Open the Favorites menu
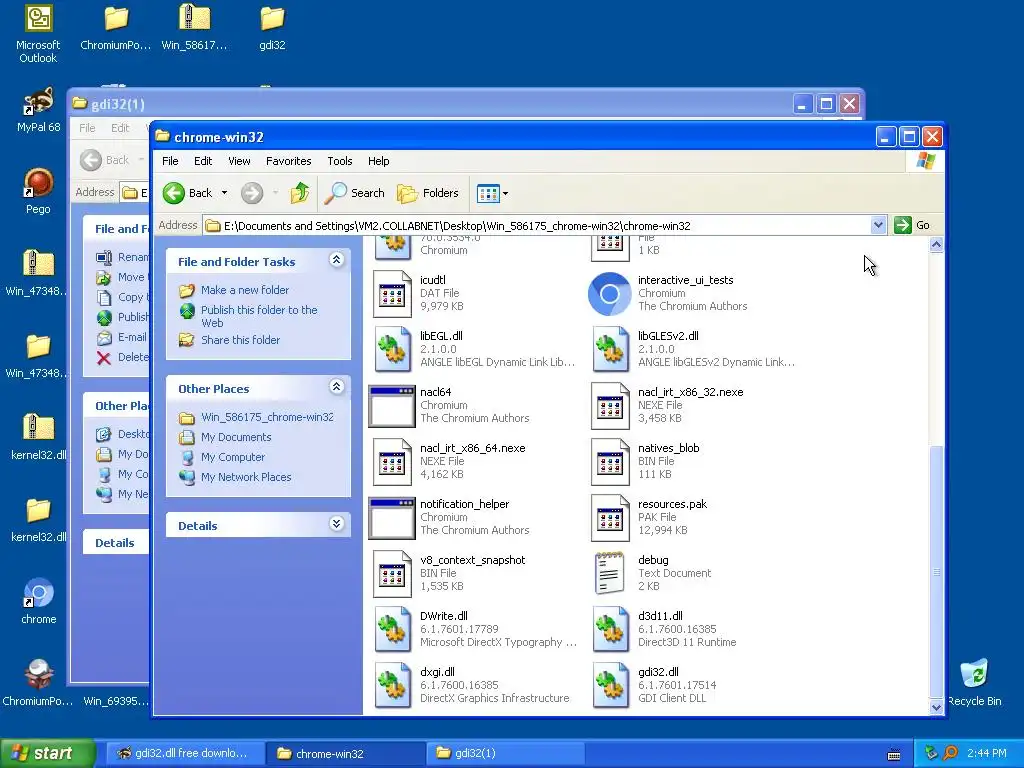This screenshot has height=768, width=1024. click(x=288, y=161)
